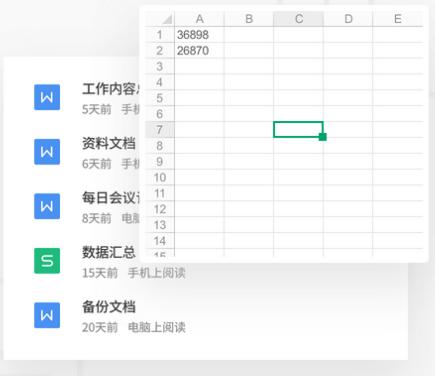Viewport: 435px width, 376px height.
Task: Click empty cell D7
Action: [x=348, y=130]
